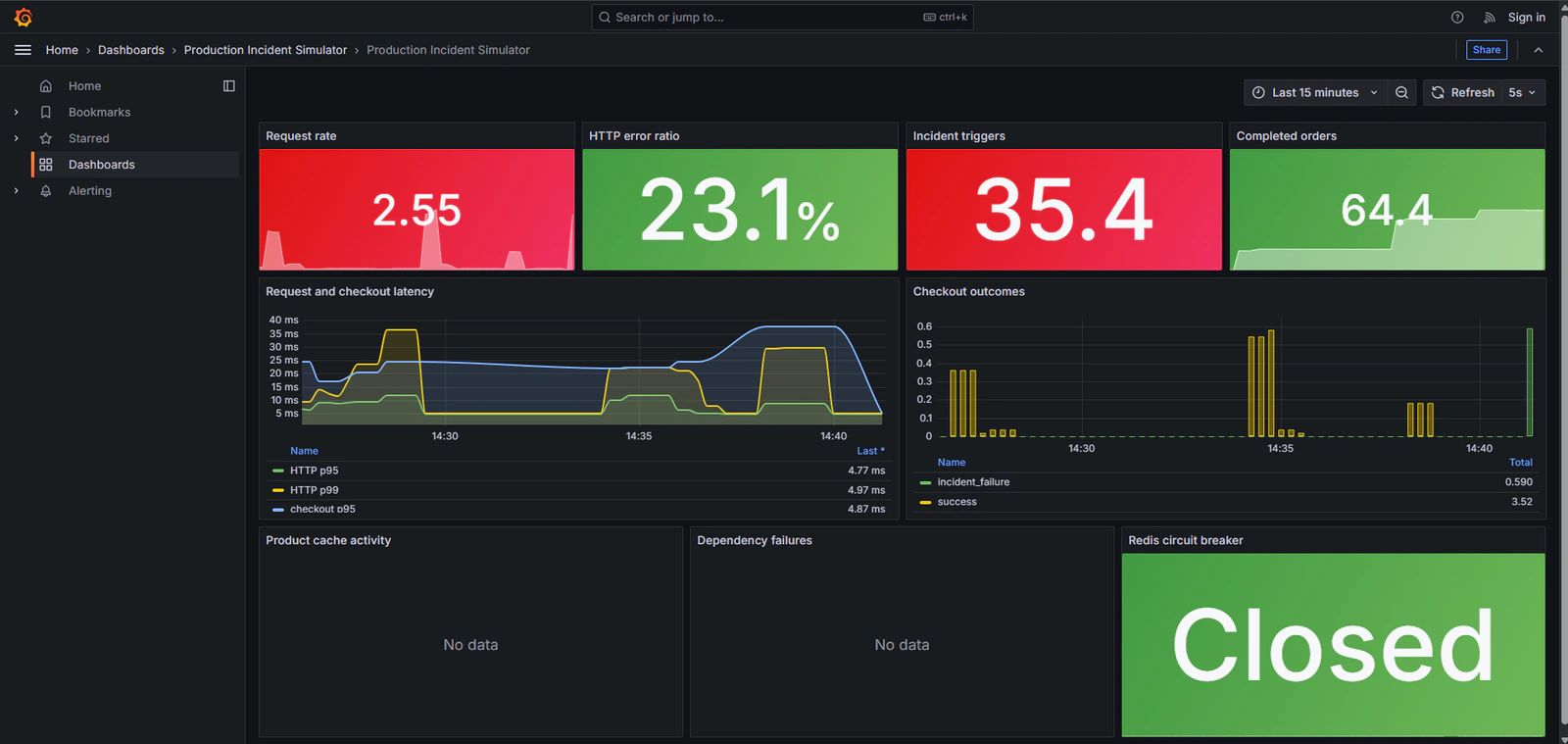Click the Grafana logo icon
The width and height of the screenshot is (1568, 744).
(x=24, y=18)
